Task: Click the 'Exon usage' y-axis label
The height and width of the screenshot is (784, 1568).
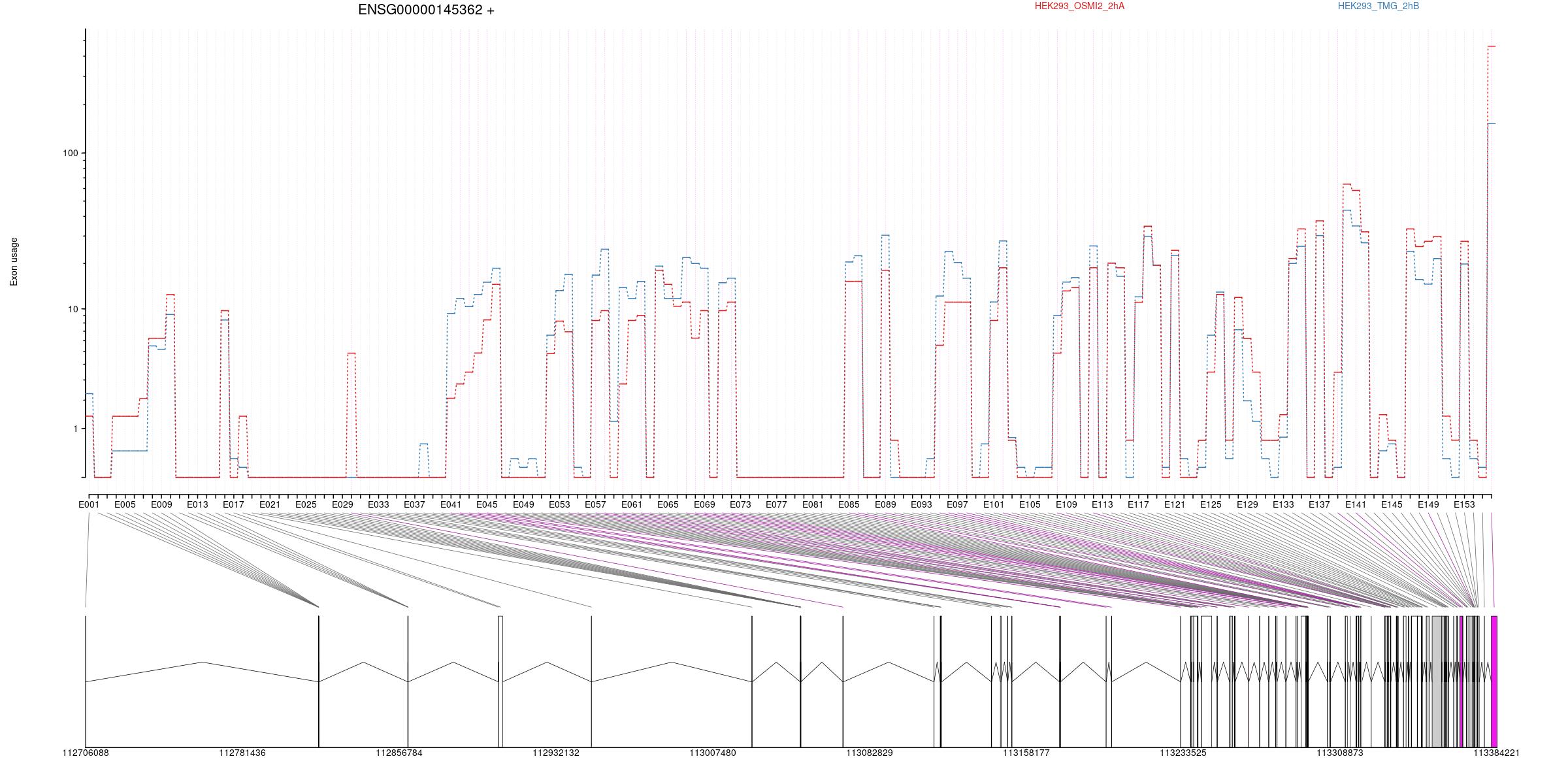Action: 14,261
